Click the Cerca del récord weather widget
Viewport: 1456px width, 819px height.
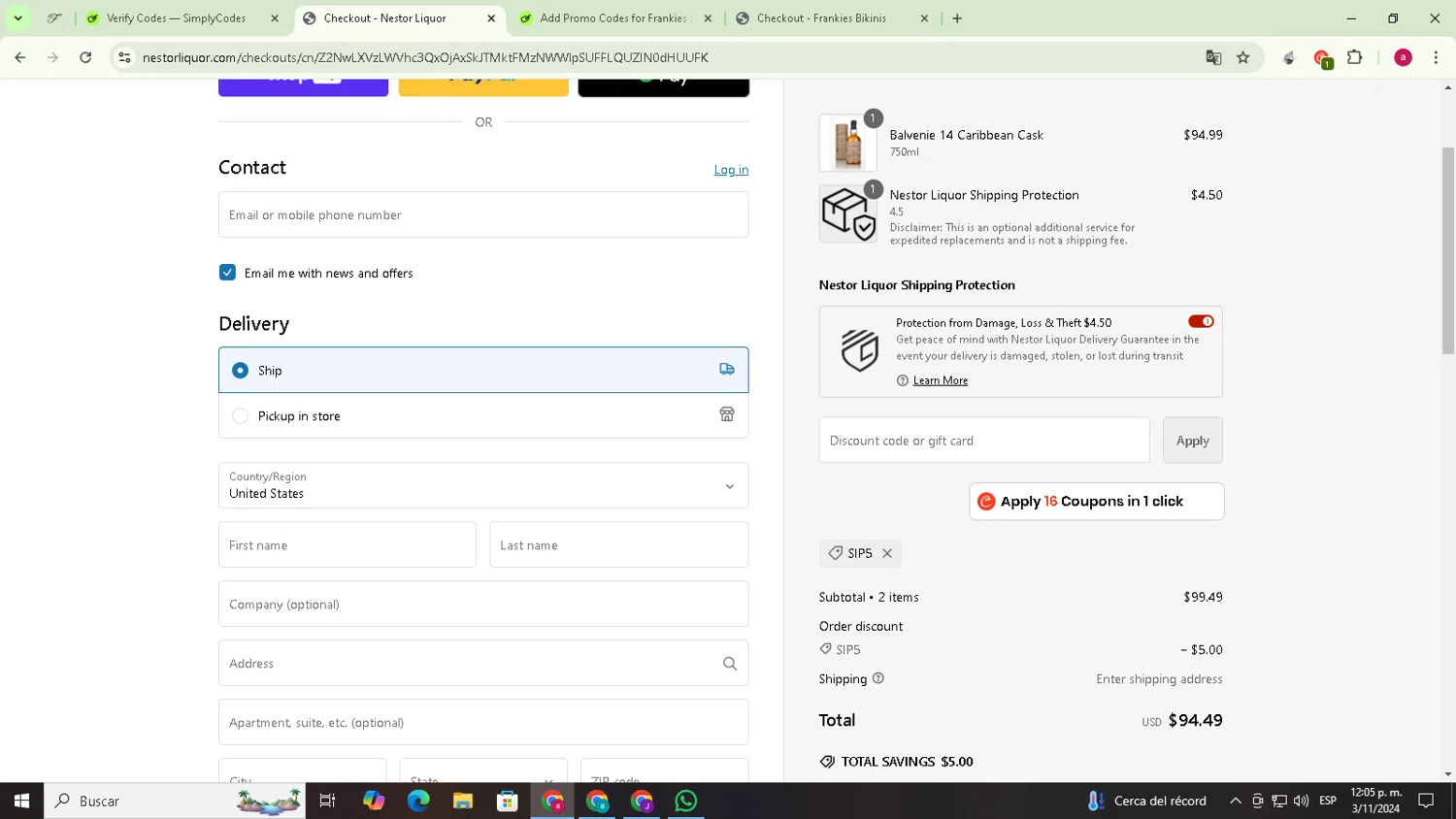pos(1147,801)
